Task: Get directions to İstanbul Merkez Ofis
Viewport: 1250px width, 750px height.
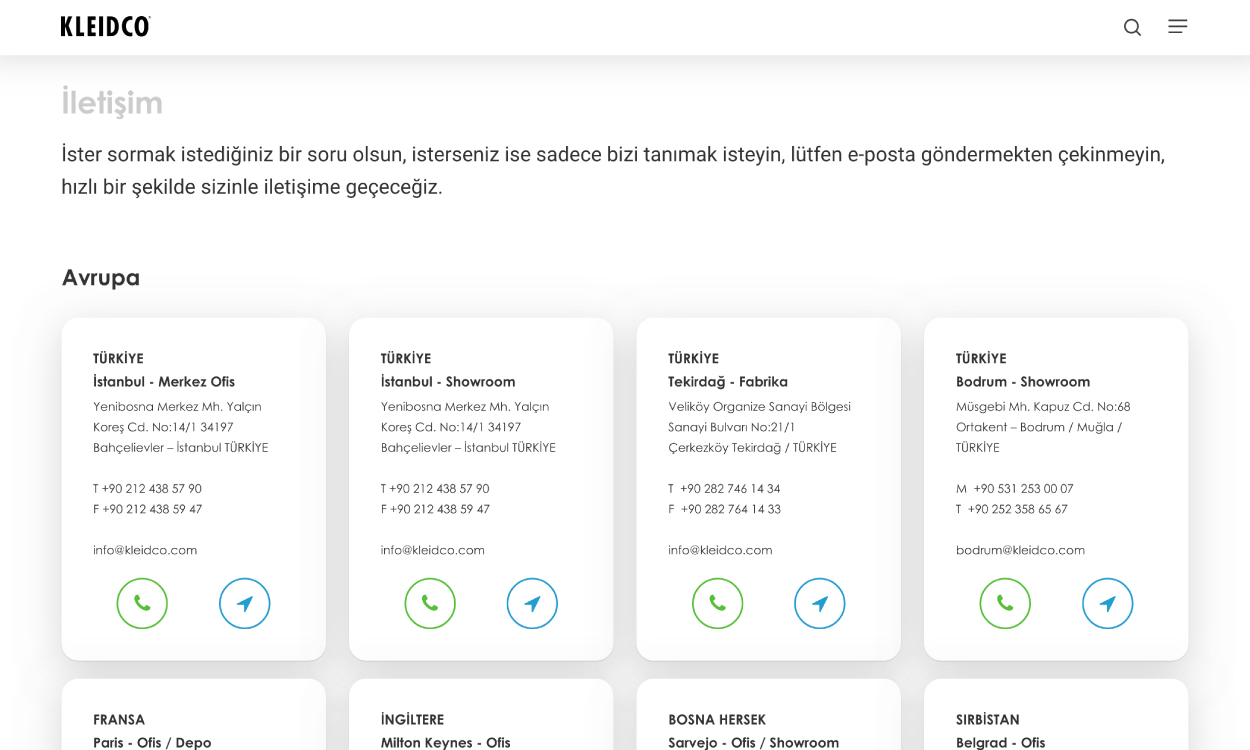Action: pos(244,603)
